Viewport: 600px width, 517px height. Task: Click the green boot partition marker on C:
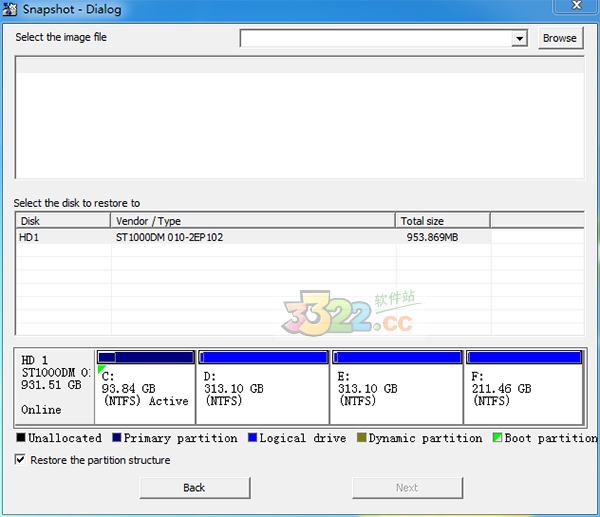click(x=102, y=370)
